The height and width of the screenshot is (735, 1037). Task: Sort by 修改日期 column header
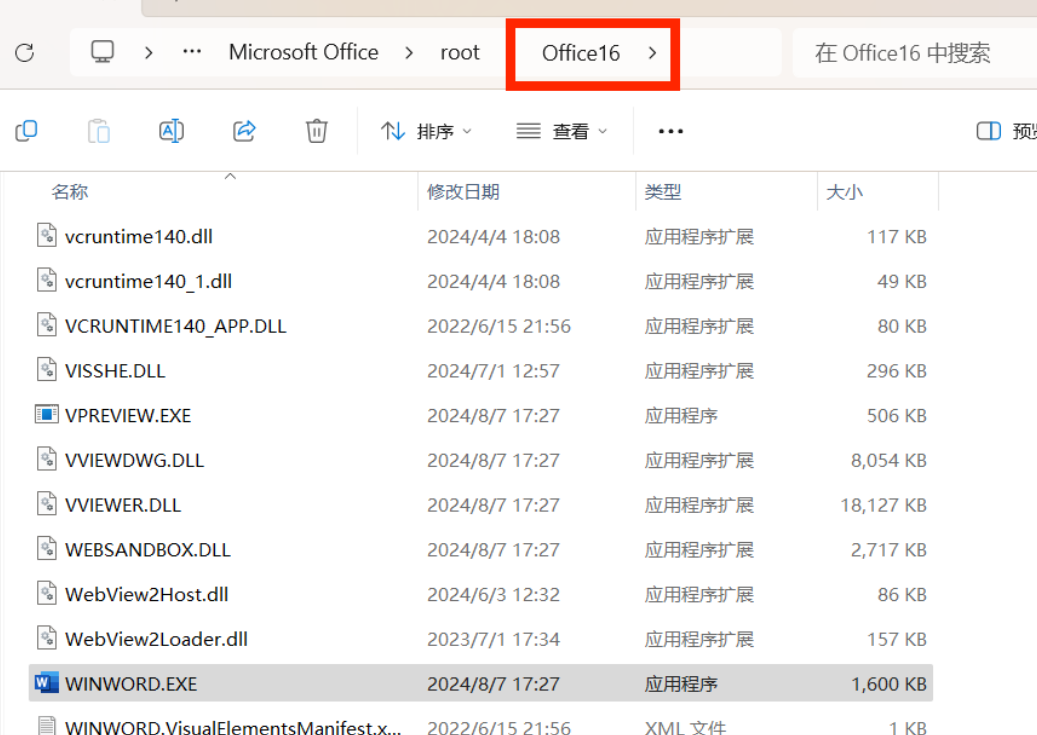[463, 192]
